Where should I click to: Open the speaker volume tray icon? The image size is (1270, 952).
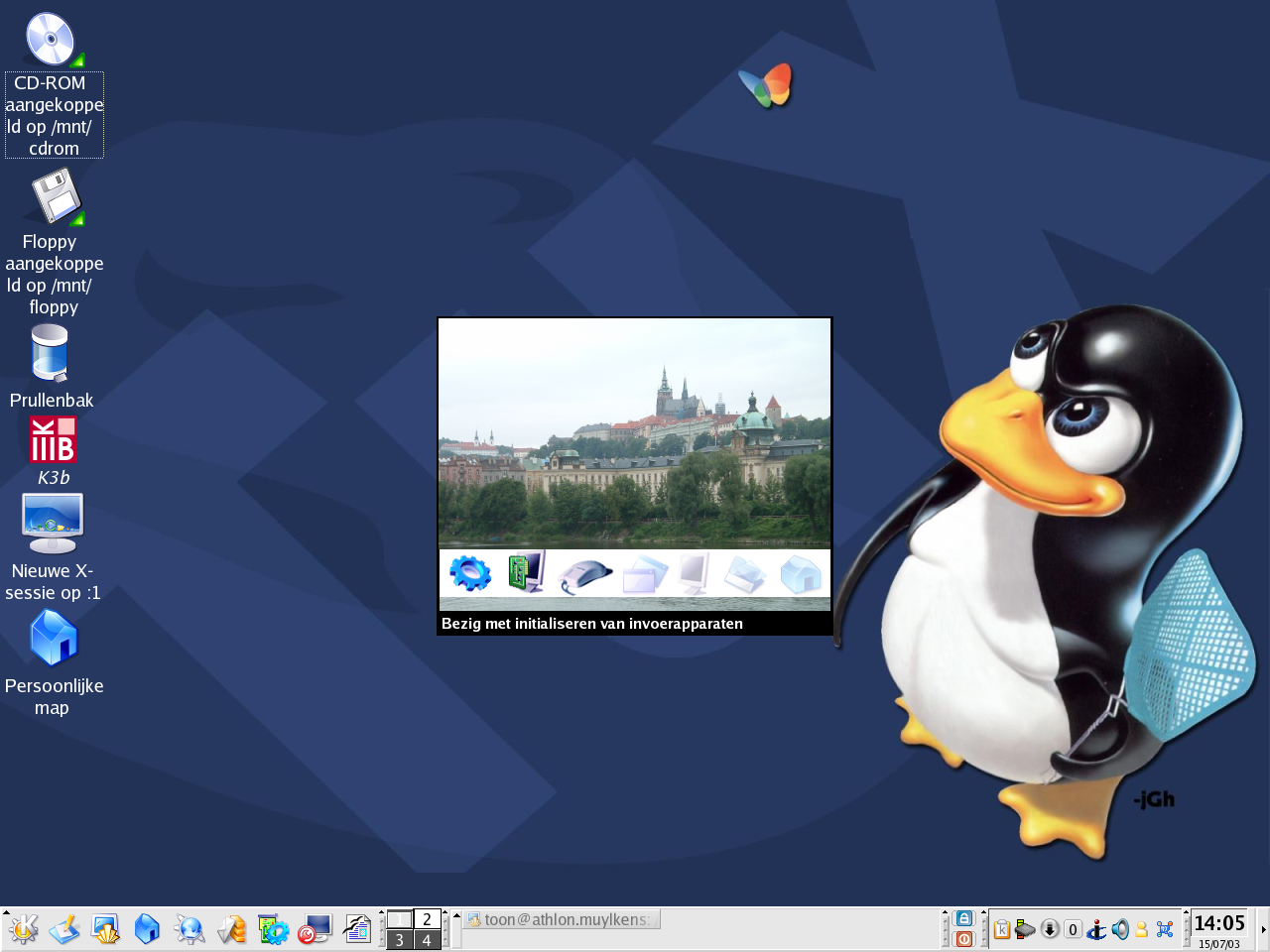(1120, 929)
